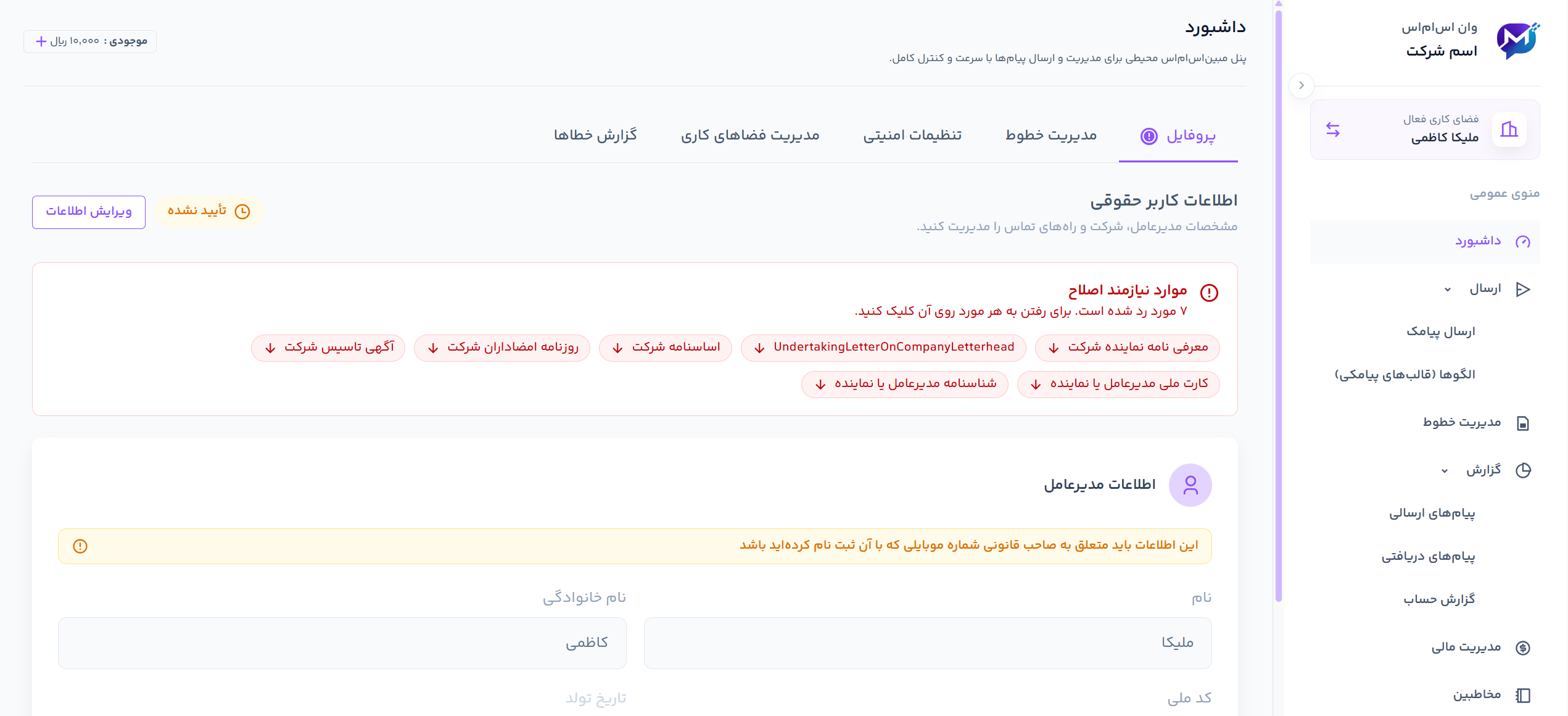Click the red warning icon beside موارد نیازمند اصلاح
This screenshot has width=1568, height=716.
1209,293
